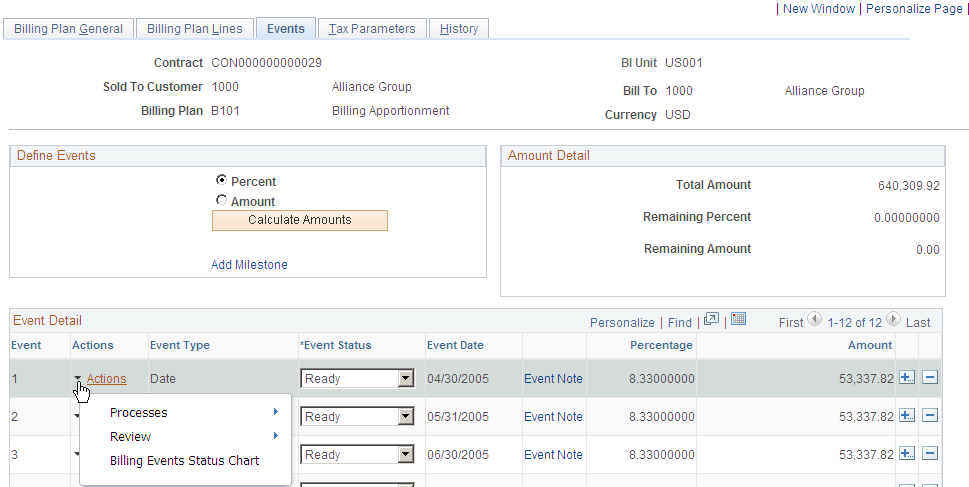Collapse the Actions menu triangle for event 1
Screen dimensions: 969x487
tap(78, 379)
